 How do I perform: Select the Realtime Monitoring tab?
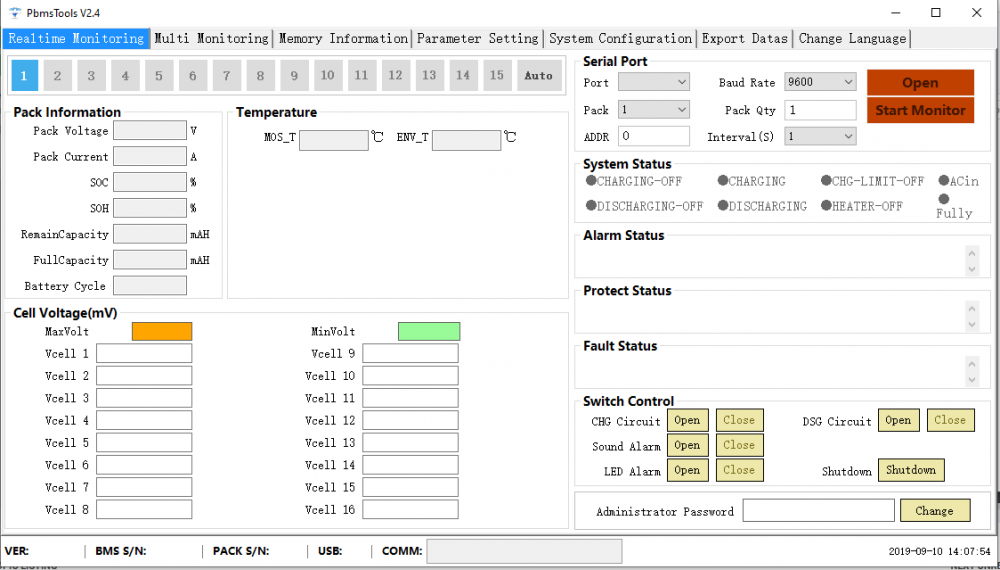click(76, 38)
